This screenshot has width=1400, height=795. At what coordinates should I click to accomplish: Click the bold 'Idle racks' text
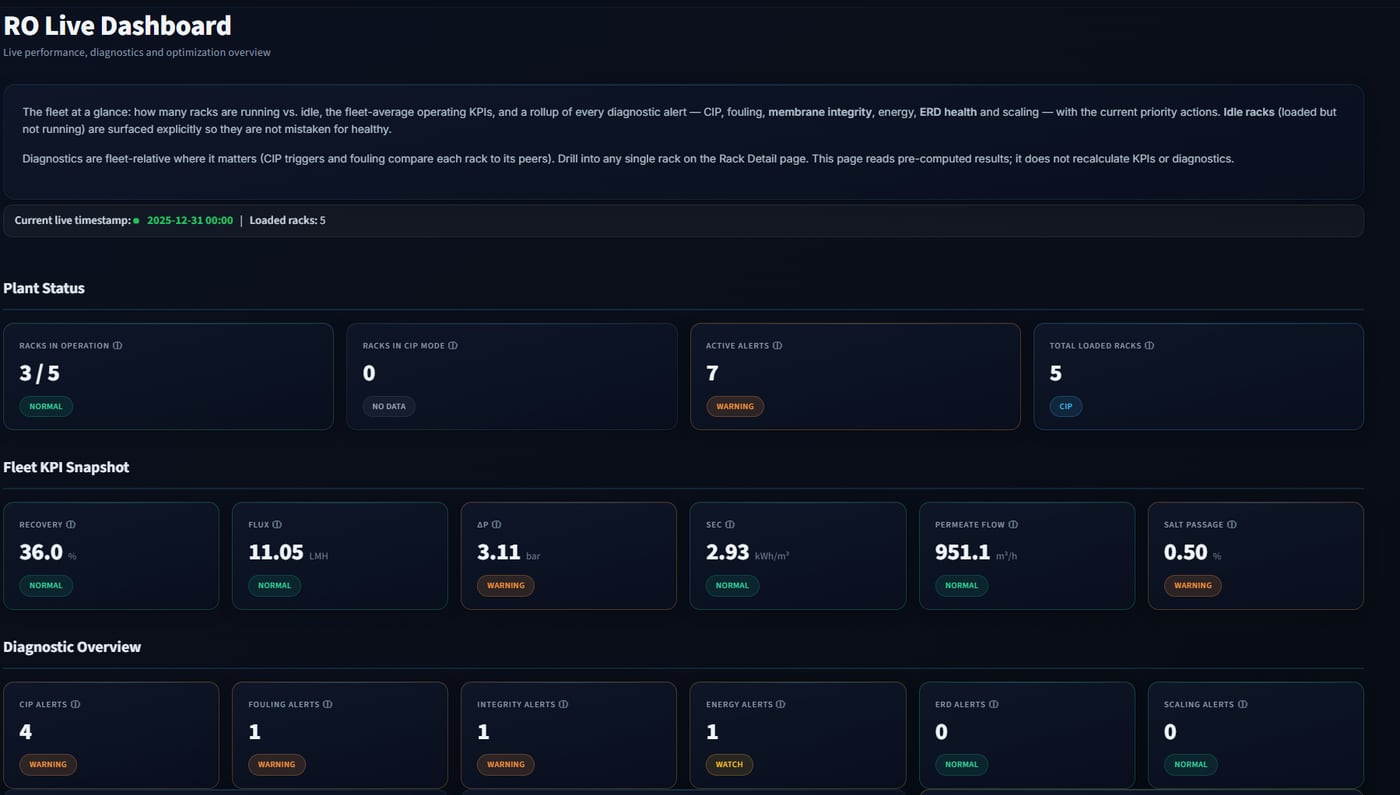click(x=1249, y=113)
